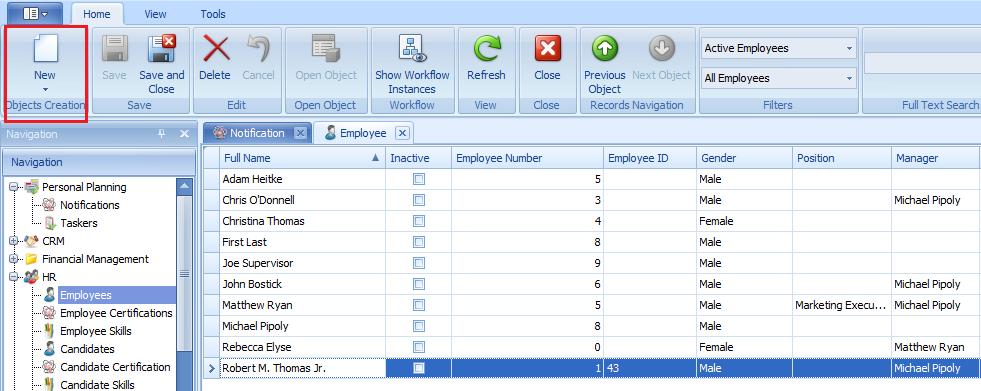The height and width of the screenshot is (391, 981).
Task: Open the New dropdown arrow
Action: 45,89
